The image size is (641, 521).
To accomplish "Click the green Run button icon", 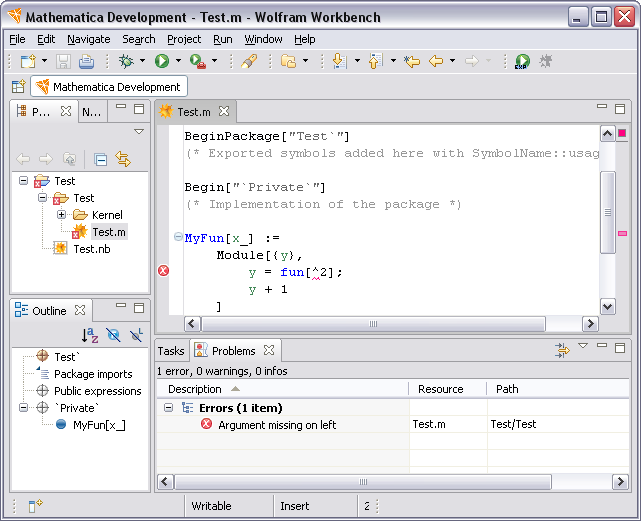I will [162, 61].
